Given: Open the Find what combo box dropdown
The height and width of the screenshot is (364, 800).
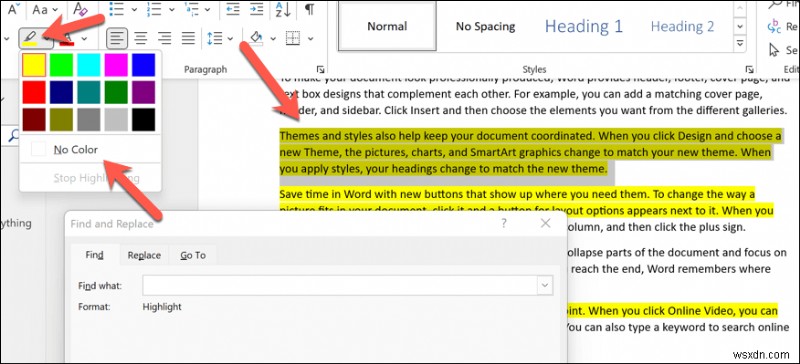Looking at the screenshot, I should point(545,285).
